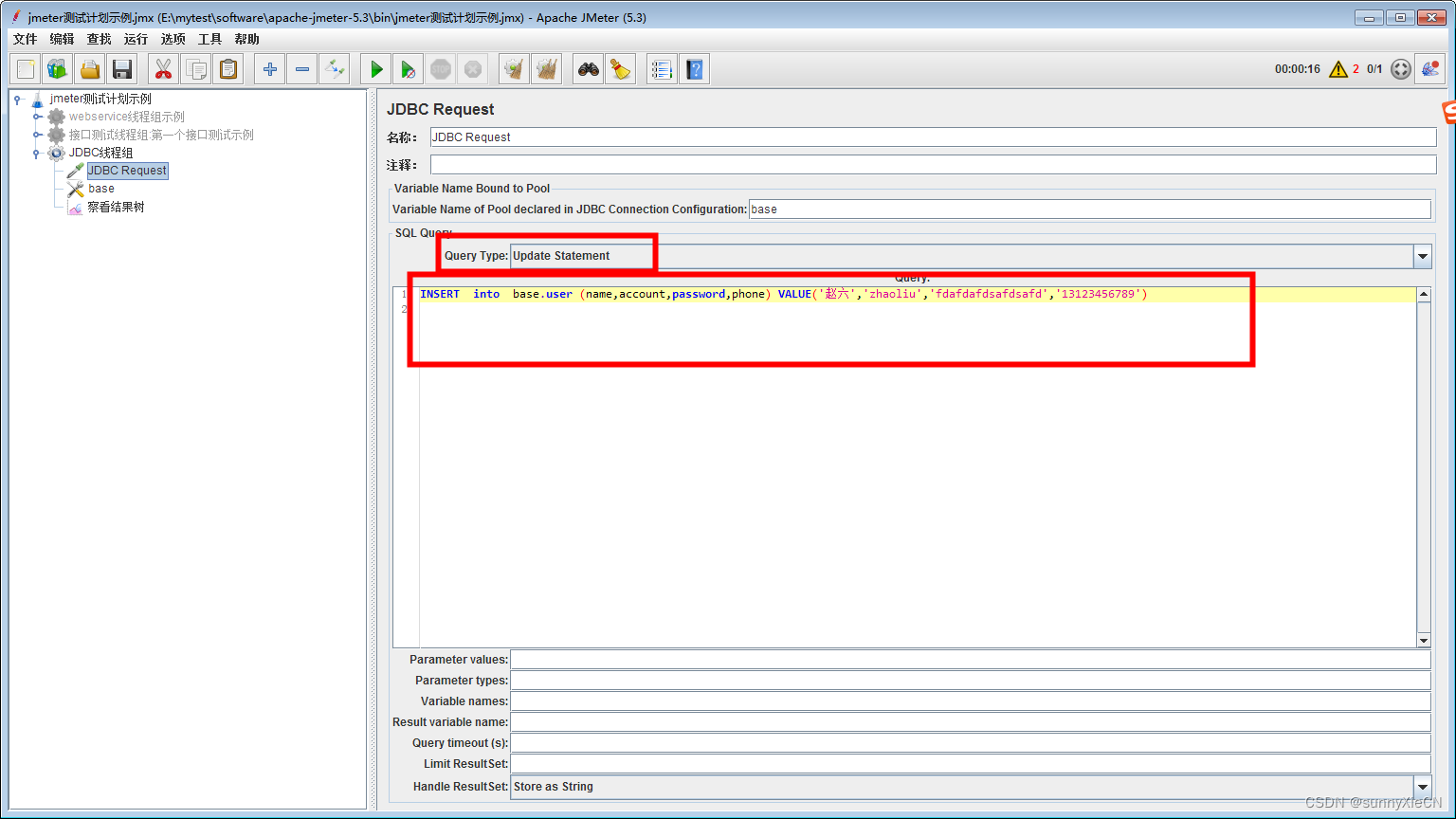Open the 编辑 menu
This screenshot has height=819, width=1456.
pos(63,39)
